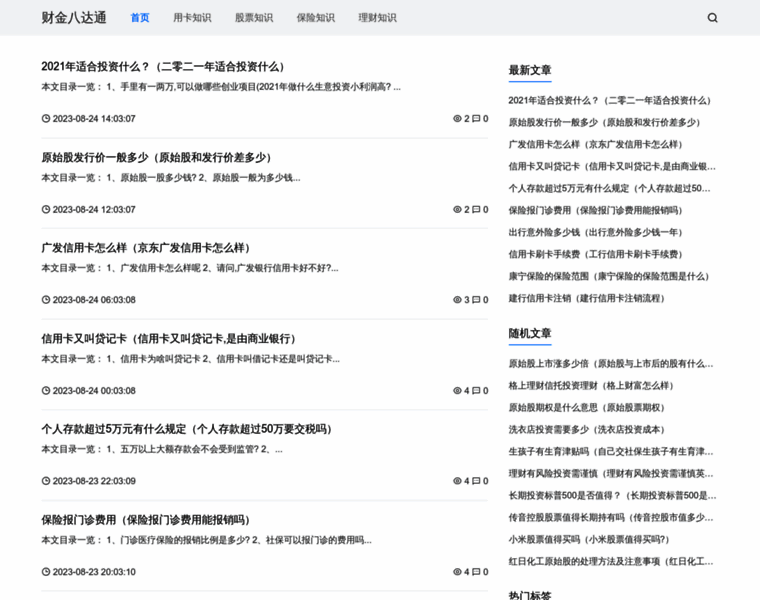
Task: Open main-list article 信用卡又叫贷记卡
Action: click(169, 339)
